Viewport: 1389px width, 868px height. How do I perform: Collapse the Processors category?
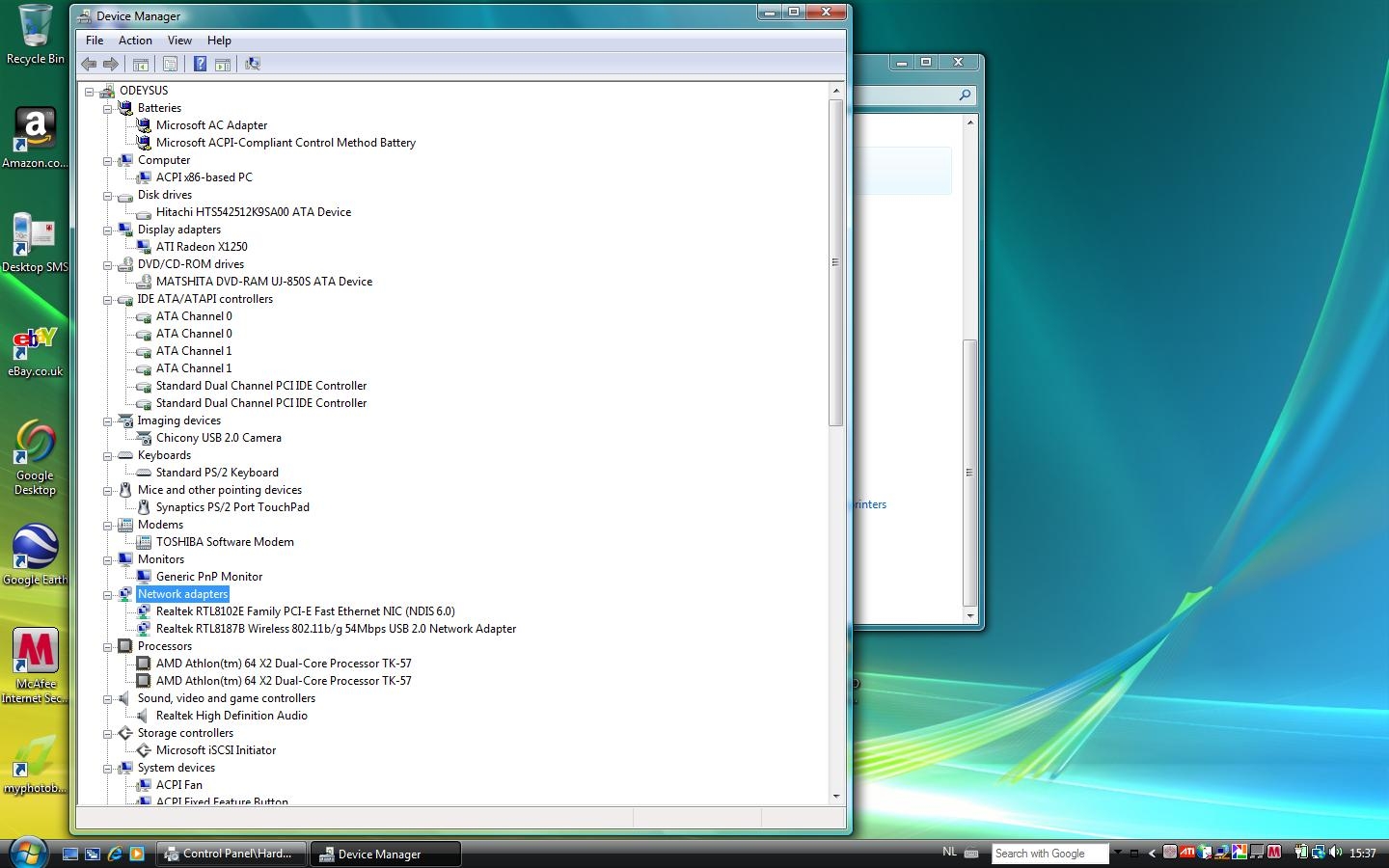108,647
